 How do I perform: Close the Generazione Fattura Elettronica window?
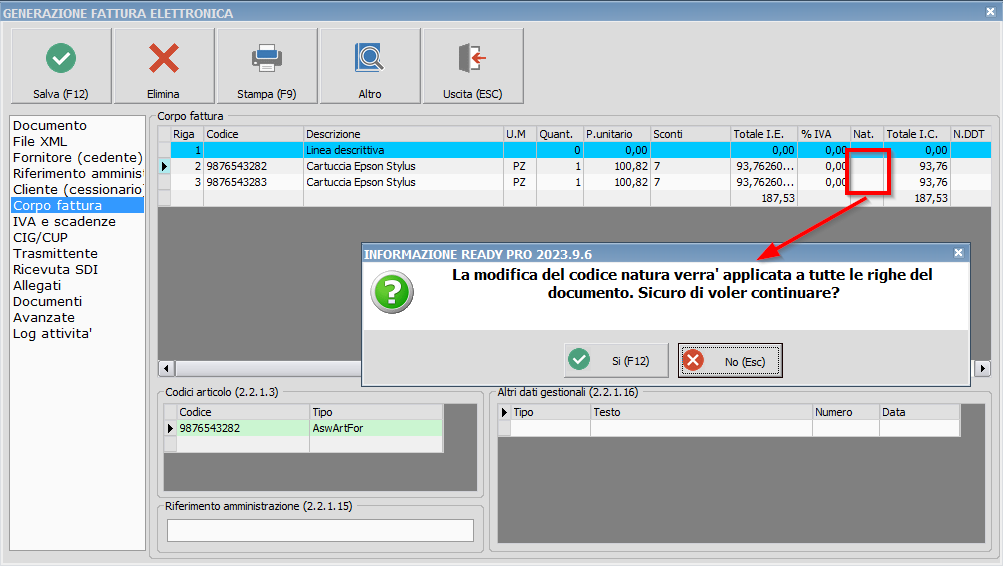coord(990,12)
